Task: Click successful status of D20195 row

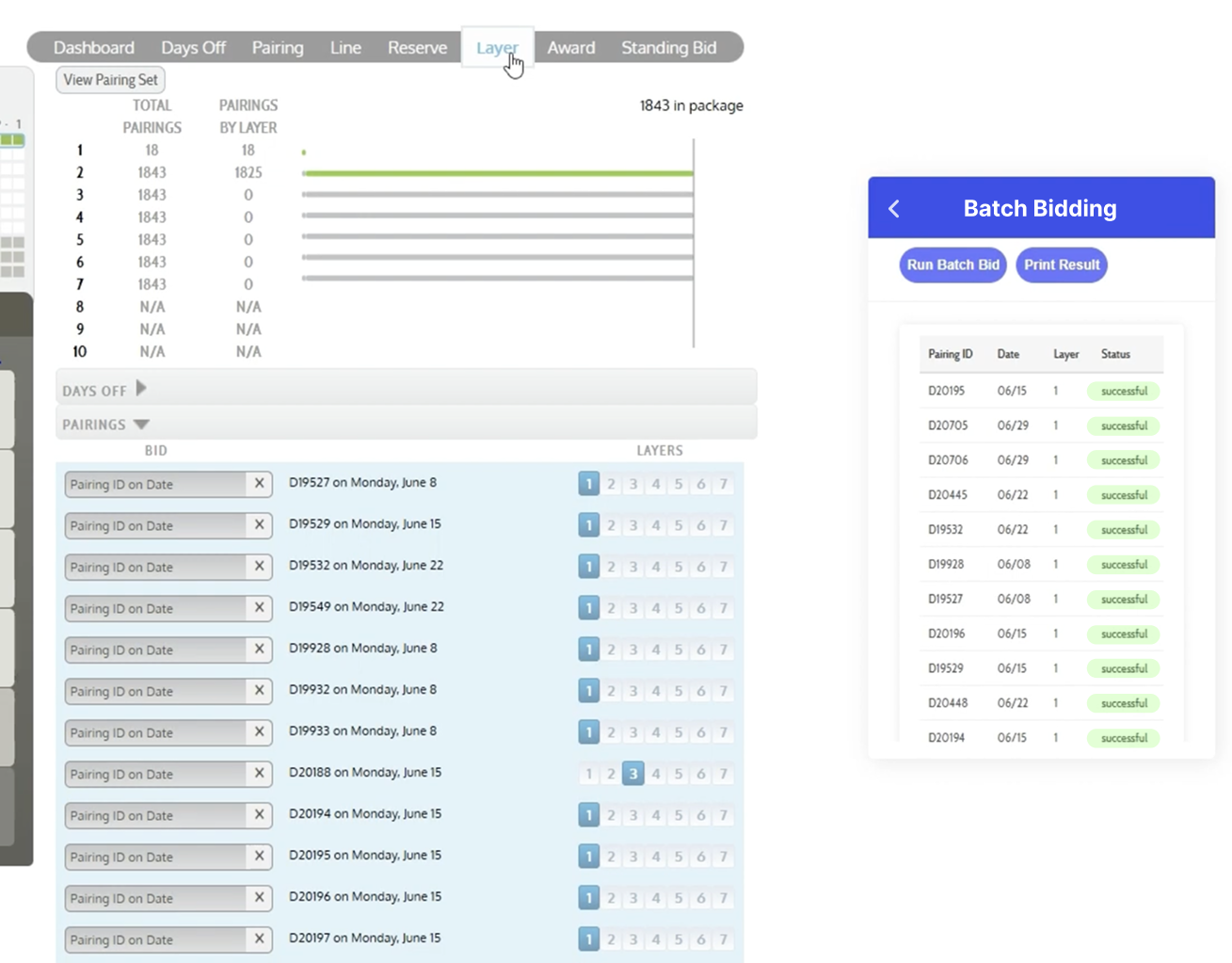Action: 1124,391
